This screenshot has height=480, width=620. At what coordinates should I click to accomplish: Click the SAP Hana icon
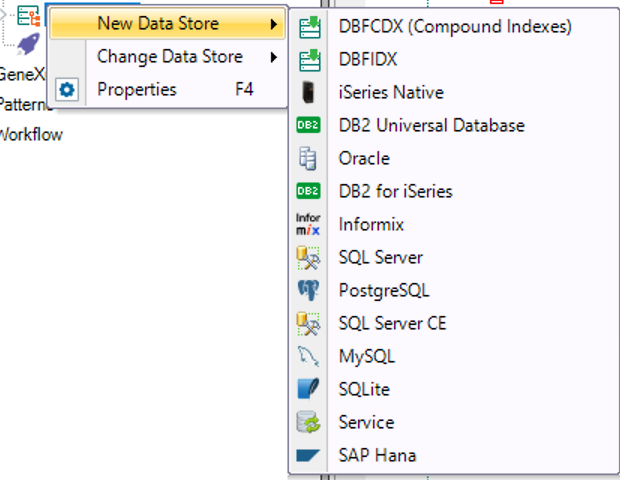[x=308, y=455]
